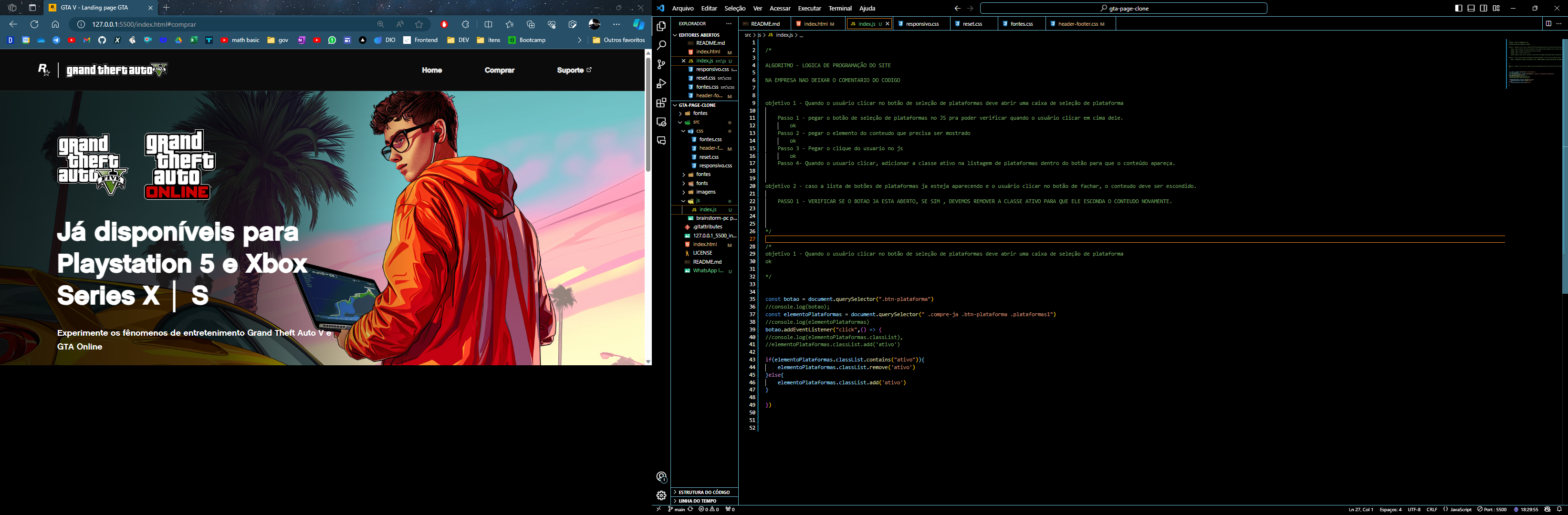Open the Edge profile avatar
Image resolution: width=1568 pixels, height=515 pixels.
tap(595, 24)
